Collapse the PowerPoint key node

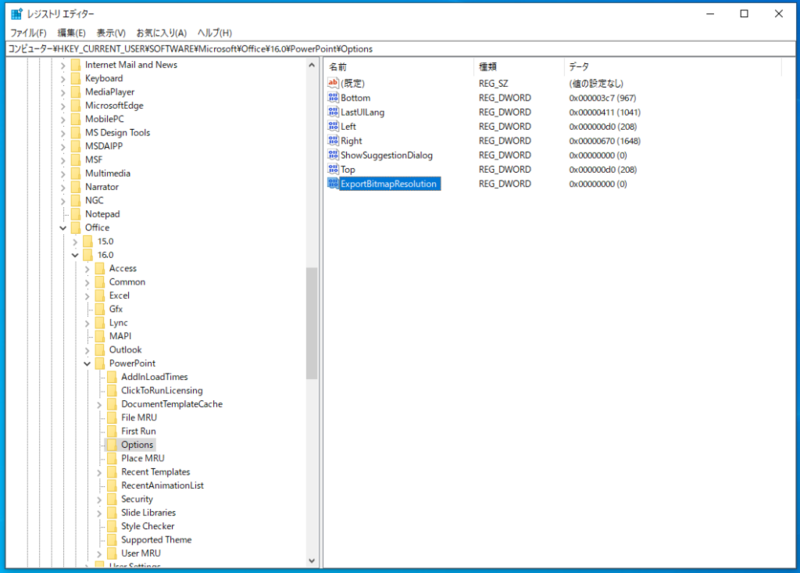[x=87, y=364]
